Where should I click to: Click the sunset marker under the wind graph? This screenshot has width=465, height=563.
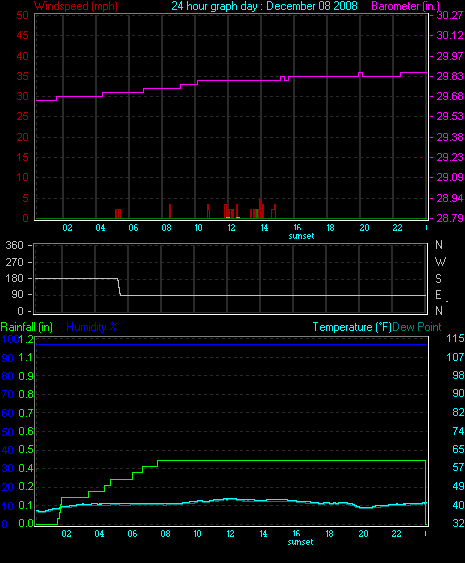tap(301, 236)
